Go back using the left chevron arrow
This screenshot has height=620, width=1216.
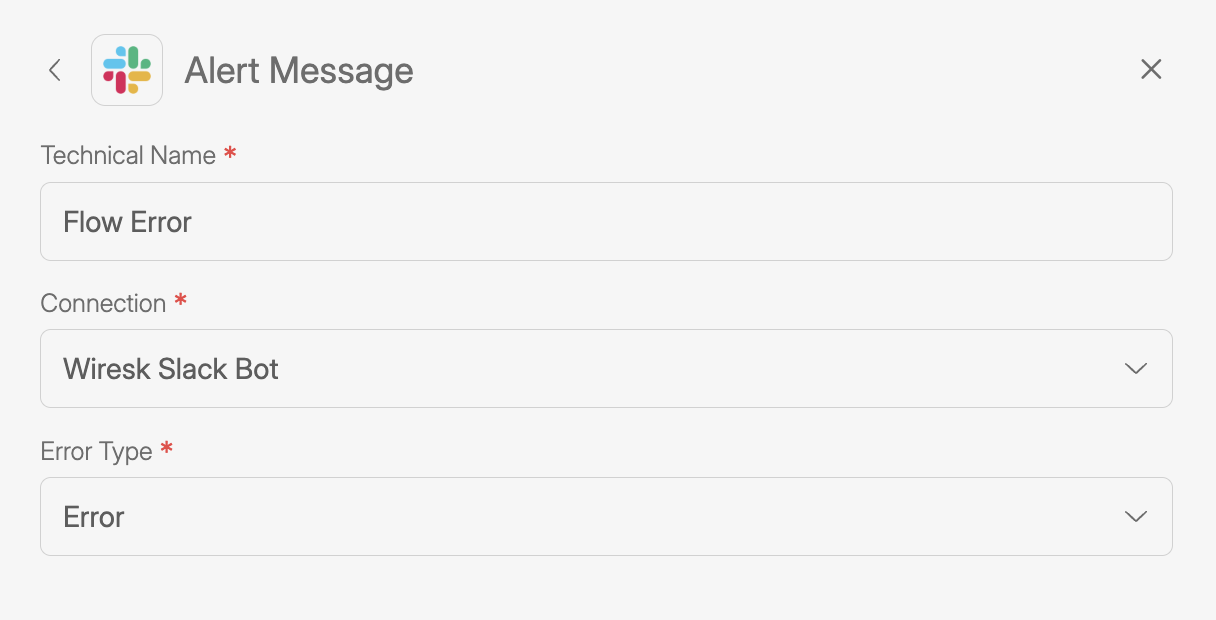click(55, 70)
